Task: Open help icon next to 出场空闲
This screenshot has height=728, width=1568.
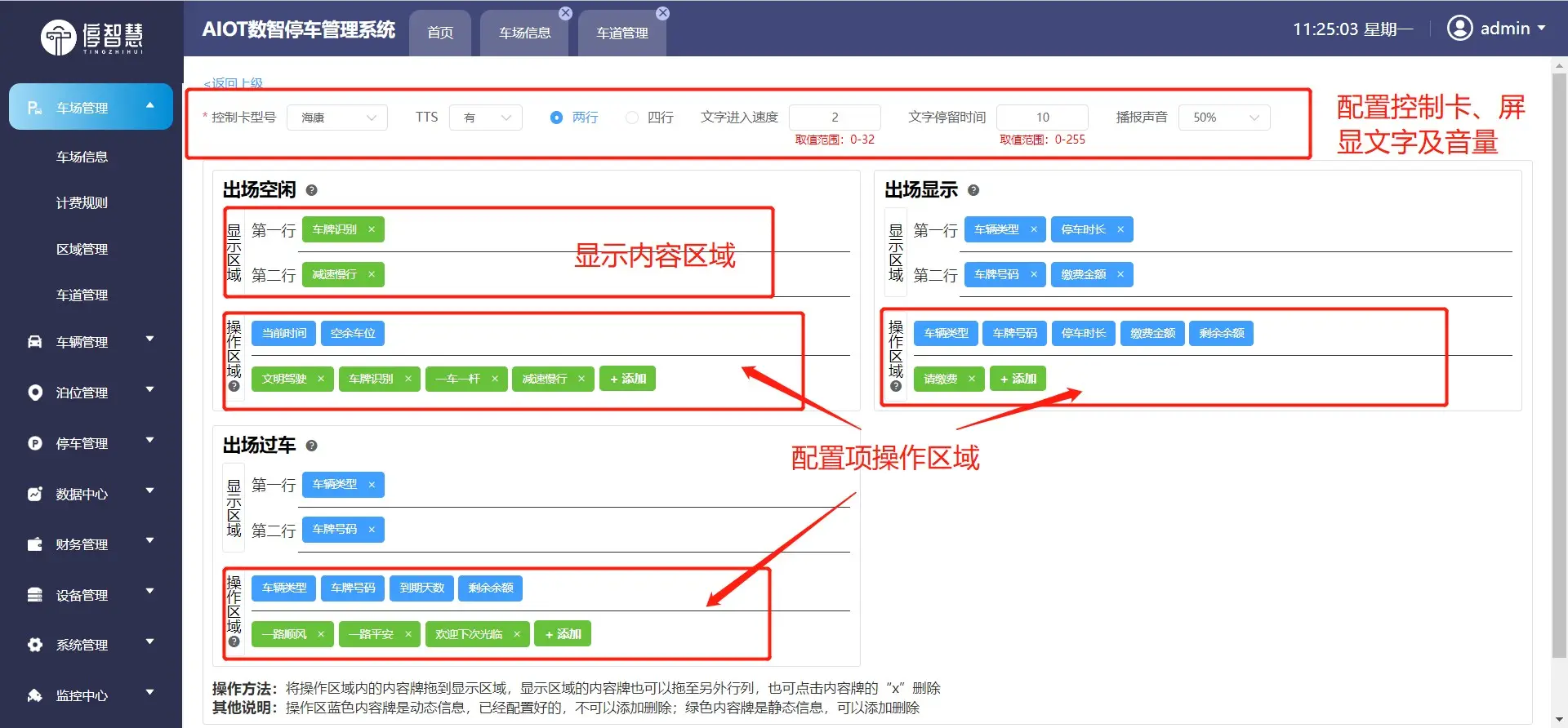Action: coord(311,190)
